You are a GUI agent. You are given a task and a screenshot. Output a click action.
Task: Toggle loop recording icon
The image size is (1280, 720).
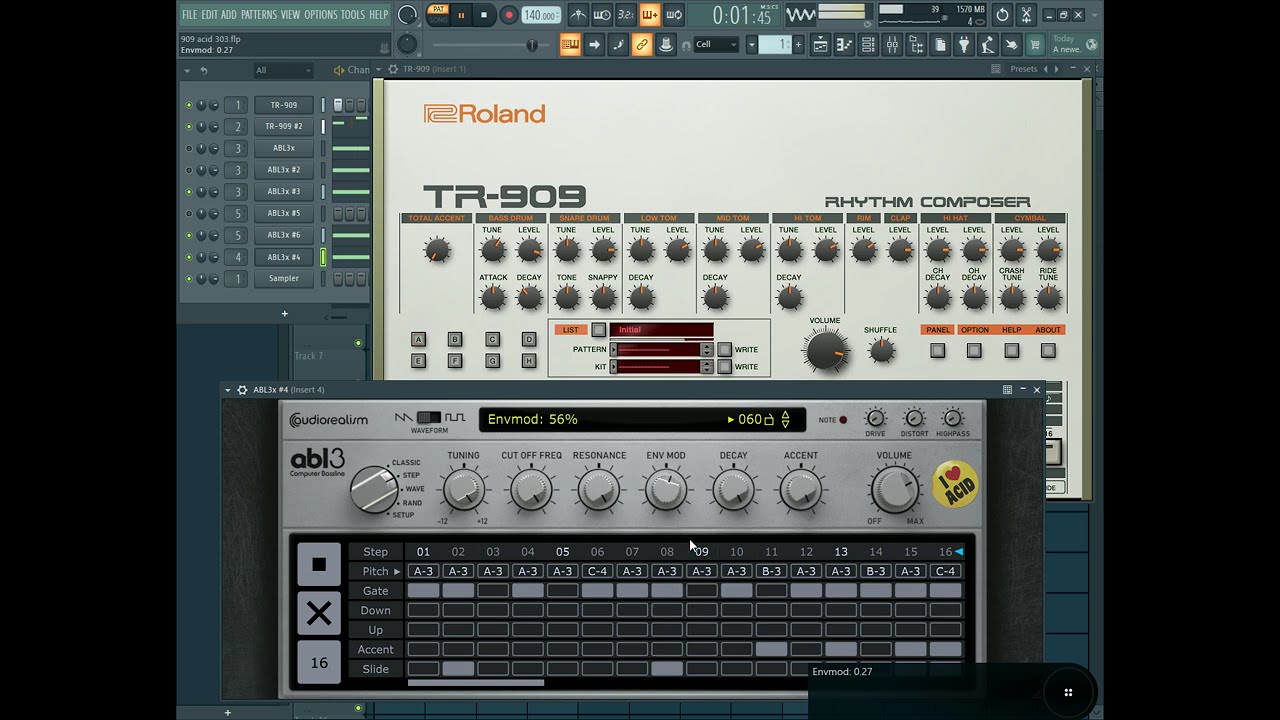674,15
